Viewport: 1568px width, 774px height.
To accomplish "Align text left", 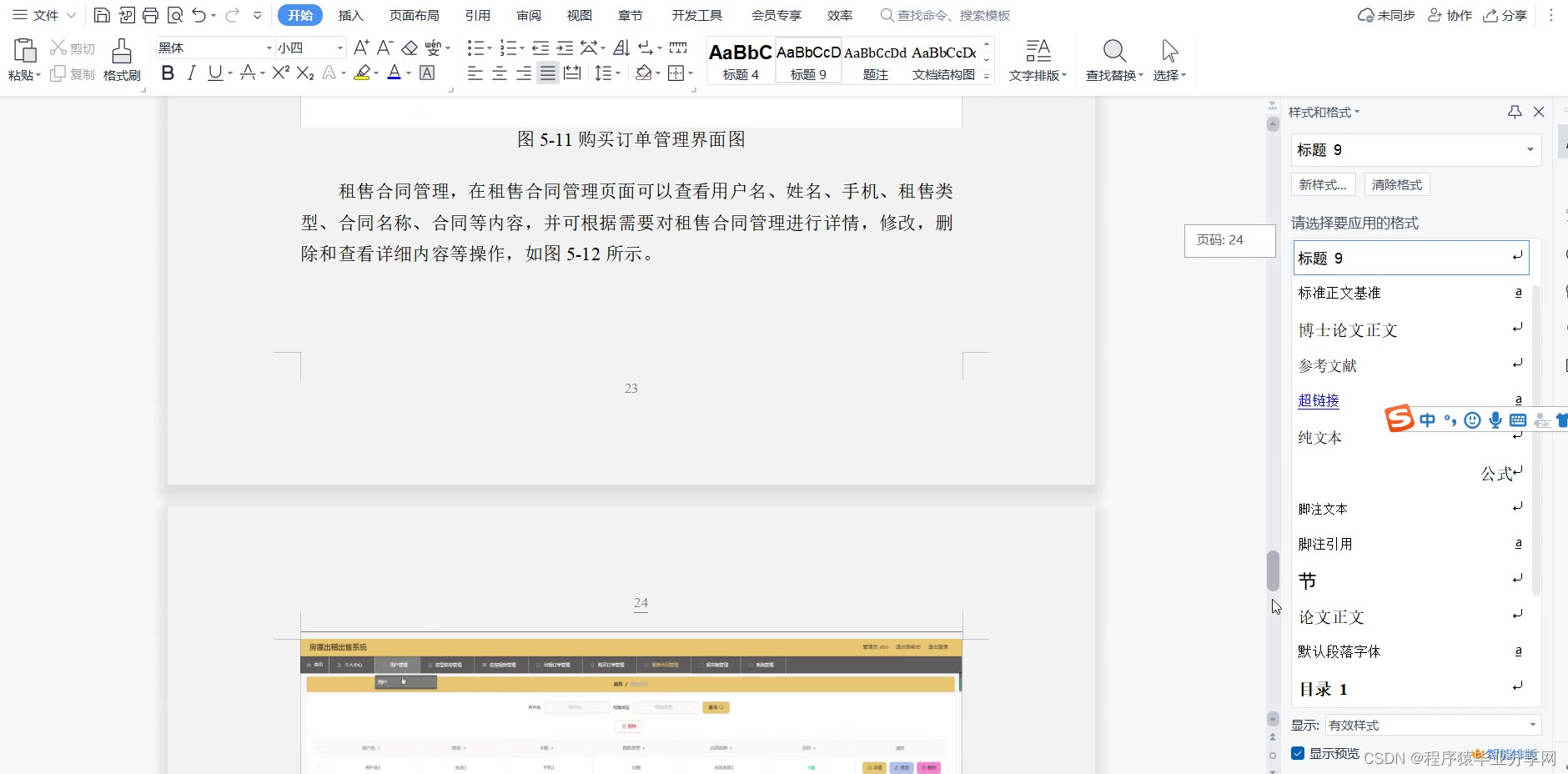I will click(x=475, y=73).
